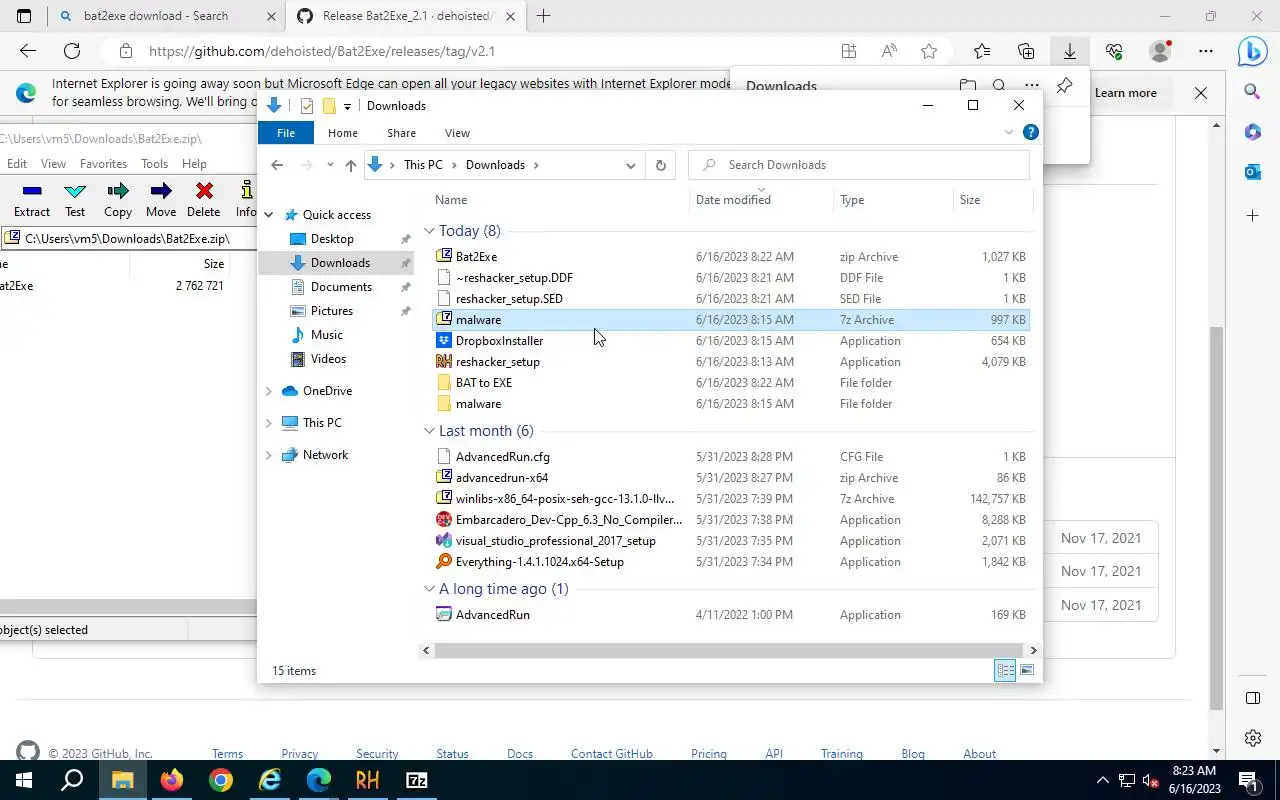Expand OneDrive tree node
The width and height of the screenshot is (1280, 800).
click(269, 391)
